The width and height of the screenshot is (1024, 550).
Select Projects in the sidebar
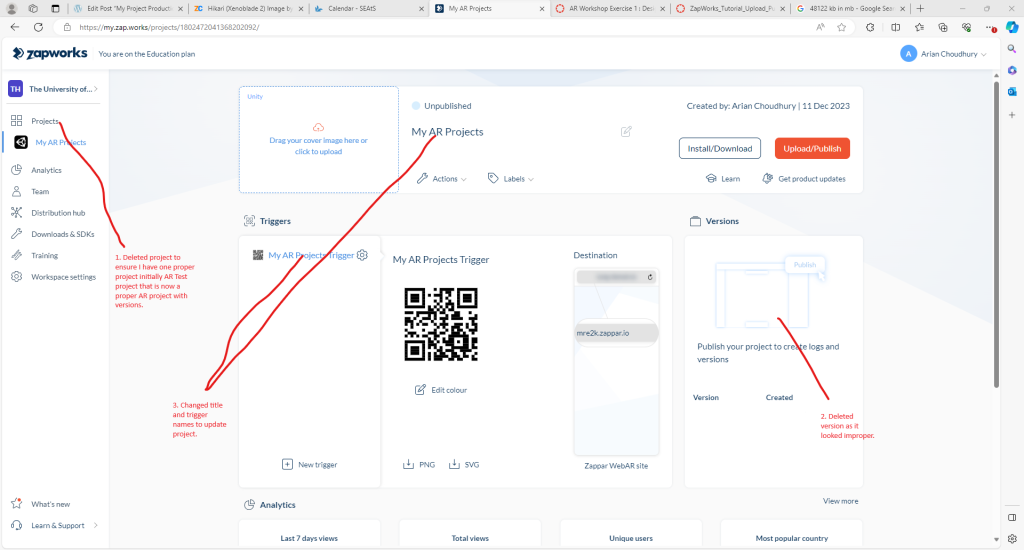click(x=45, y=121)
